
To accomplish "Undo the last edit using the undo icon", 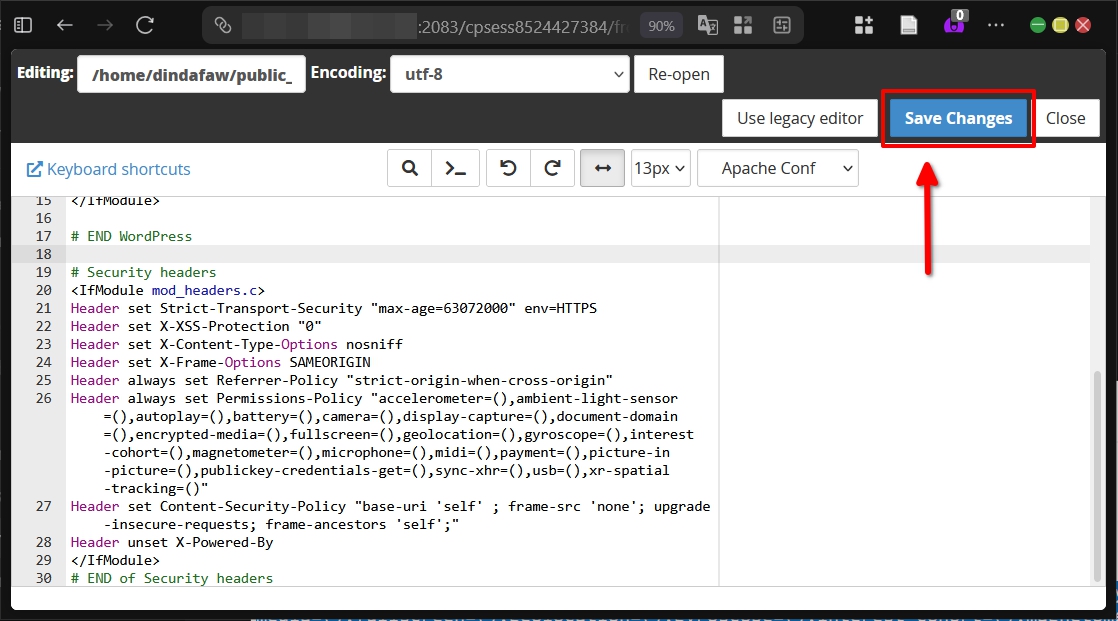I will (507, 167).
